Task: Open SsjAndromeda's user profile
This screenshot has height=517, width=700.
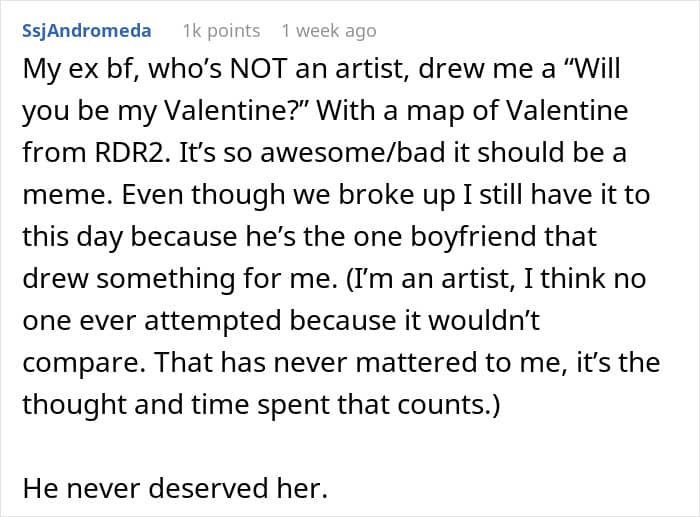Action: [86, 31]
